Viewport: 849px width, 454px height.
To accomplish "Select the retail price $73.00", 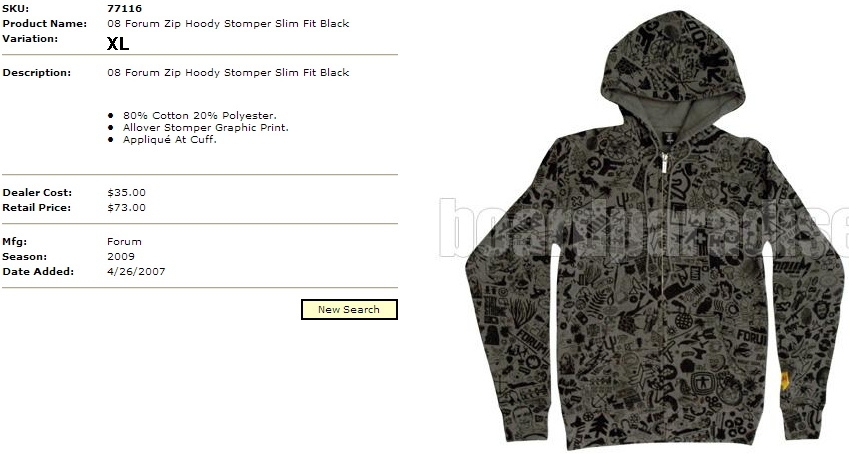I will click(x=126, y=207).
